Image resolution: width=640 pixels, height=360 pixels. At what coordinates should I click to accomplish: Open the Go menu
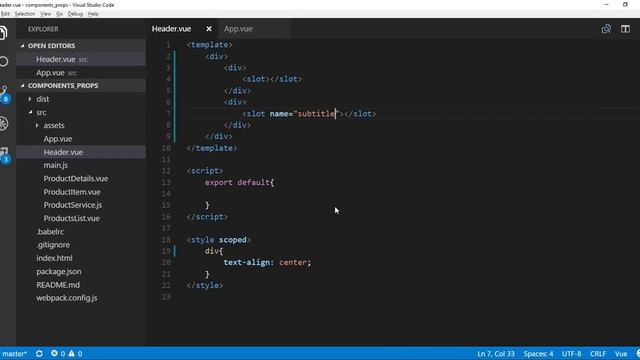tap(59, 14)
